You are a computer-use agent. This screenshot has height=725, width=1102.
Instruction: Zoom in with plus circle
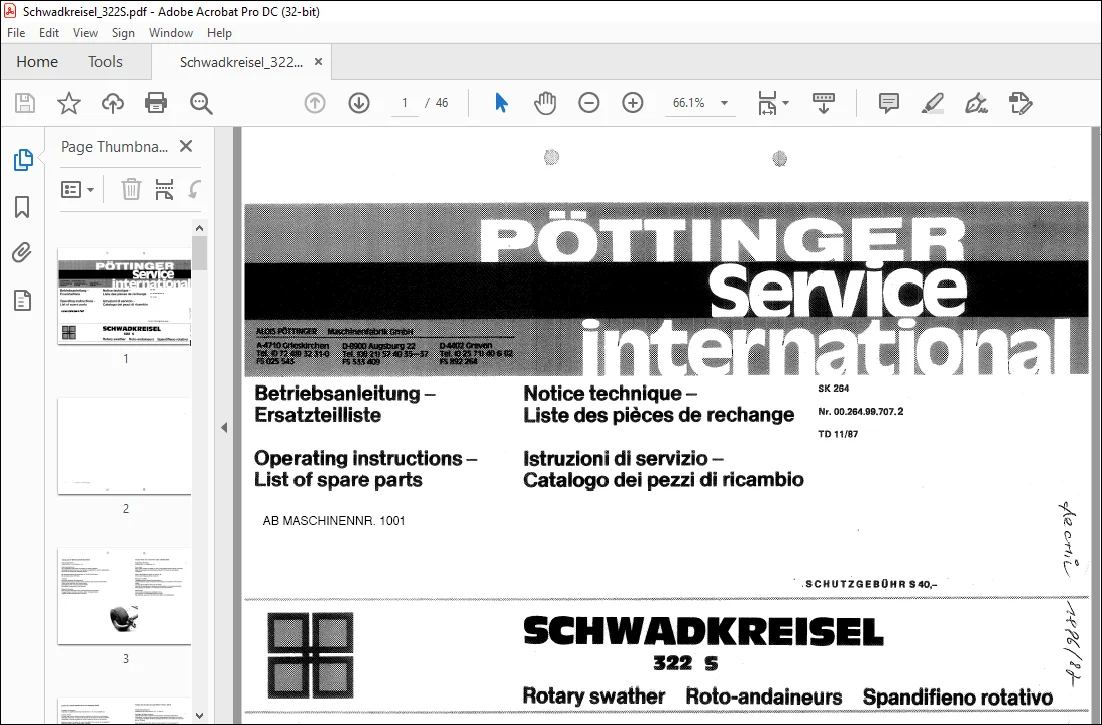pos(633,103)
